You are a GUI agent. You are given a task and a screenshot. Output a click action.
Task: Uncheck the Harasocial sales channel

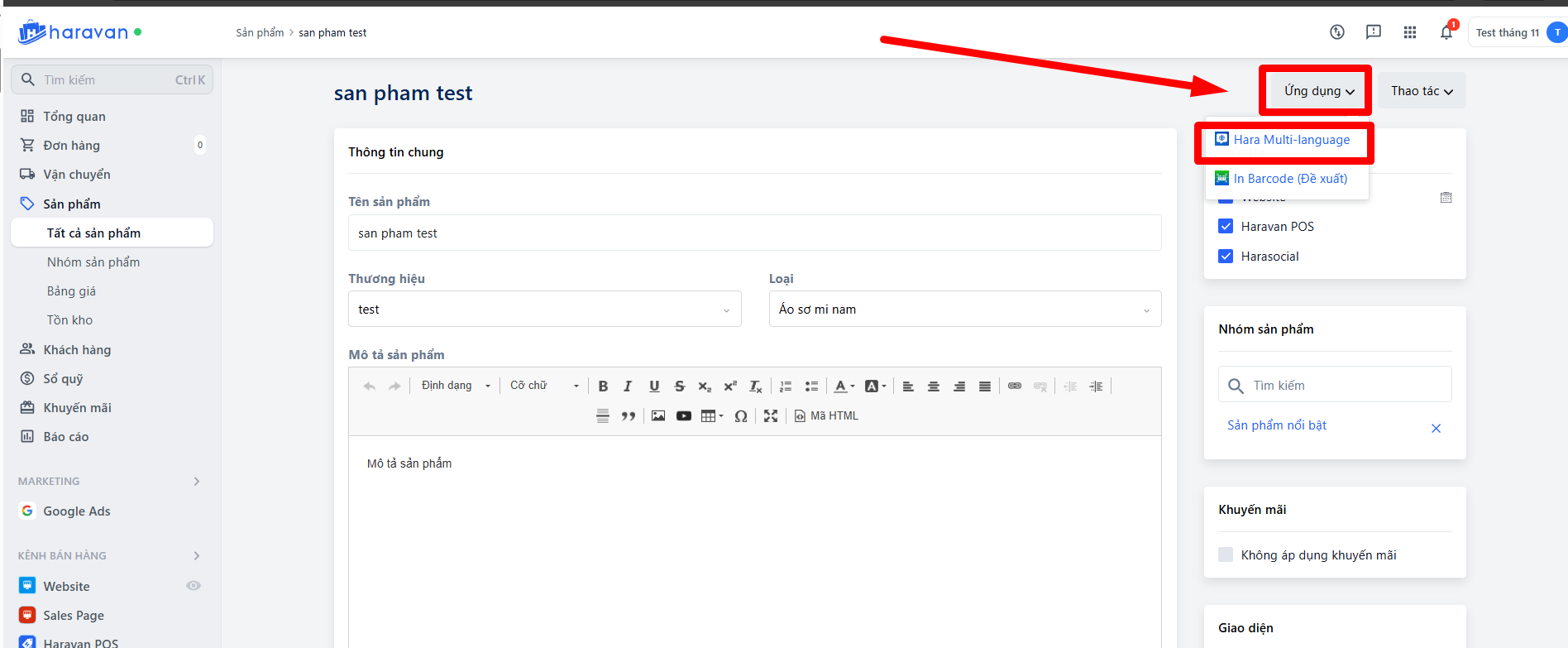[1226, 257]
